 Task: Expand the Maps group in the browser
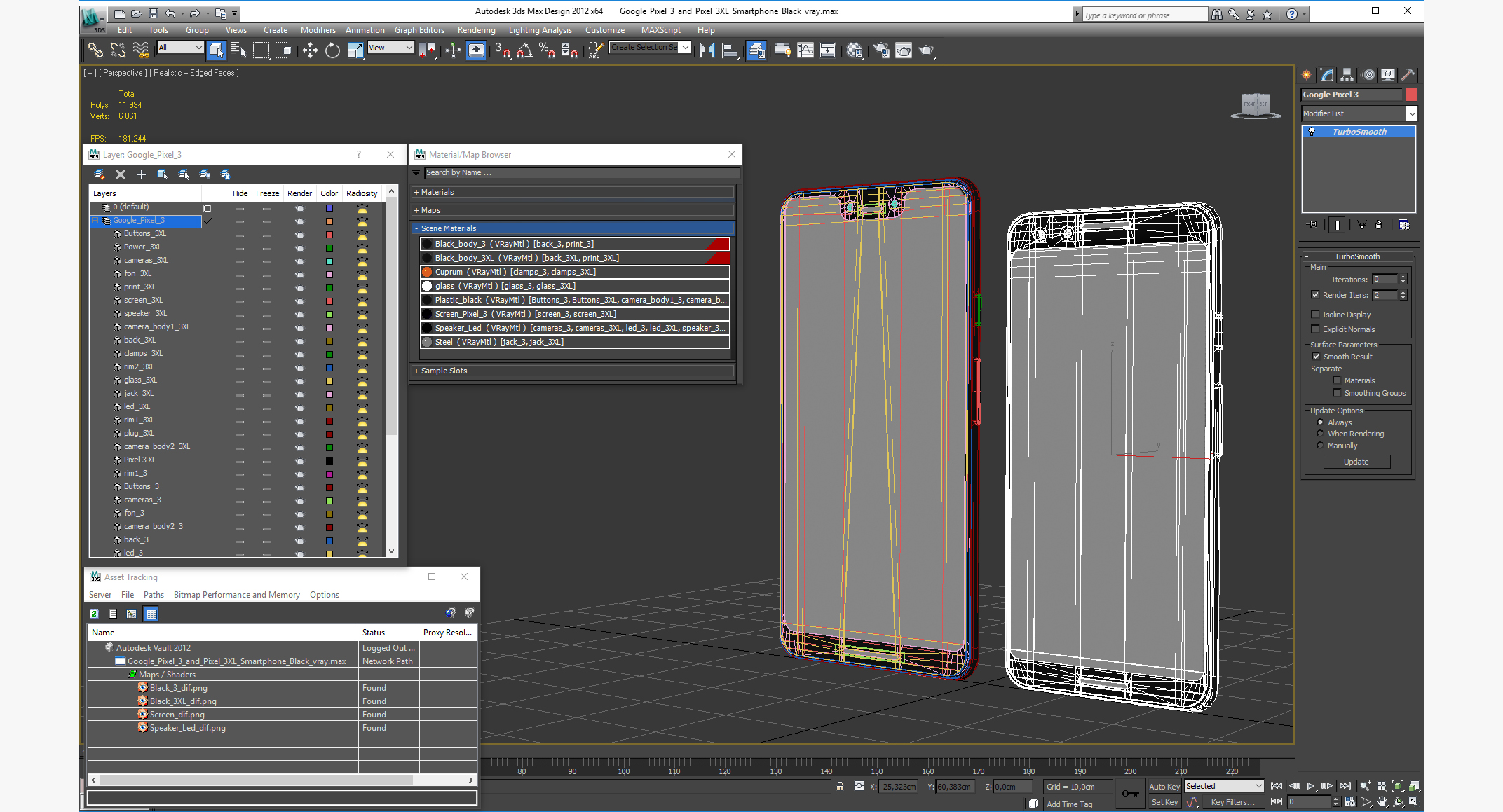coord(573,210)
